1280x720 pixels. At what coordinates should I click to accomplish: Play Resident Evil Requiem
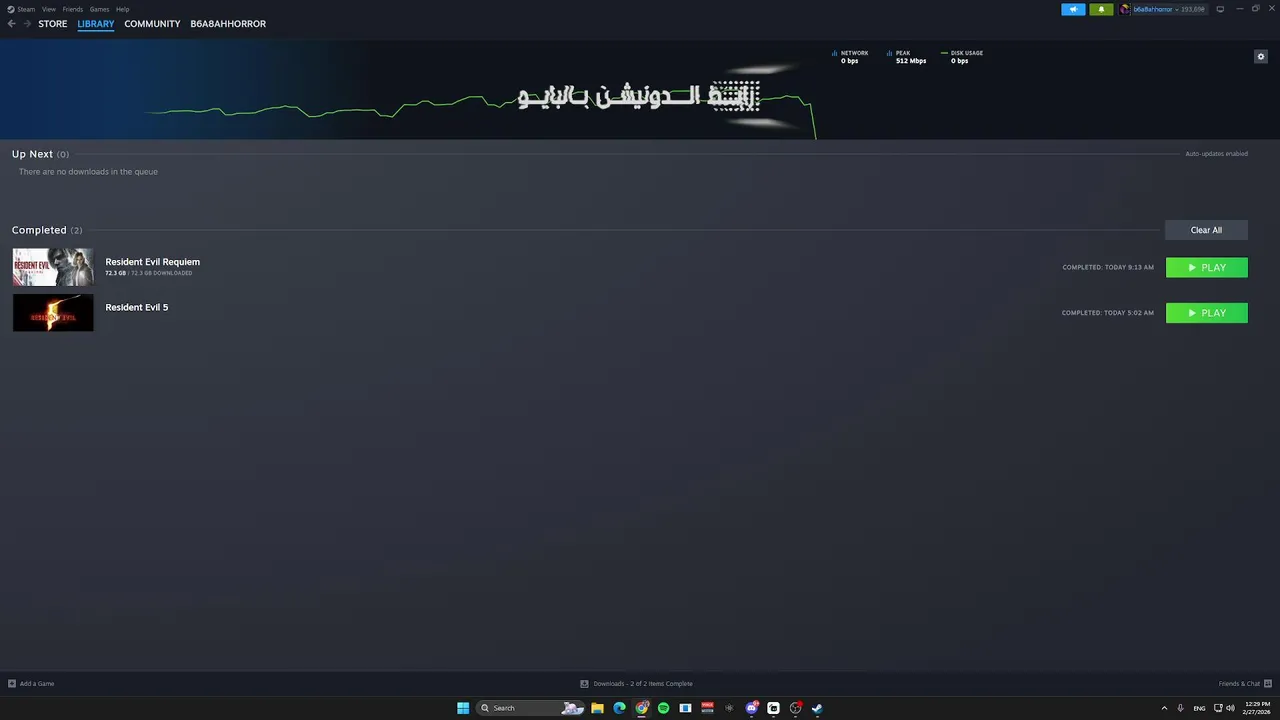coord(1207,267)
